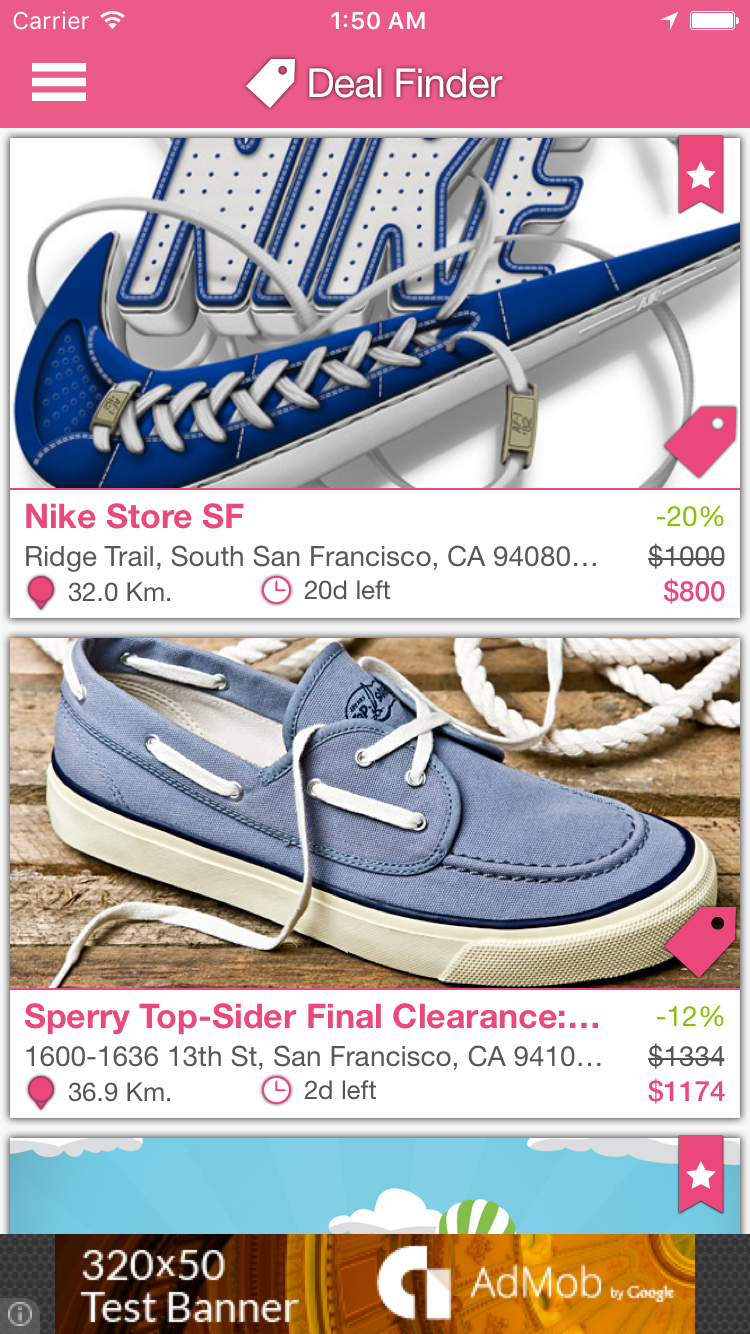Tap location pin next to 32.0 Km.

pos(41,592)
